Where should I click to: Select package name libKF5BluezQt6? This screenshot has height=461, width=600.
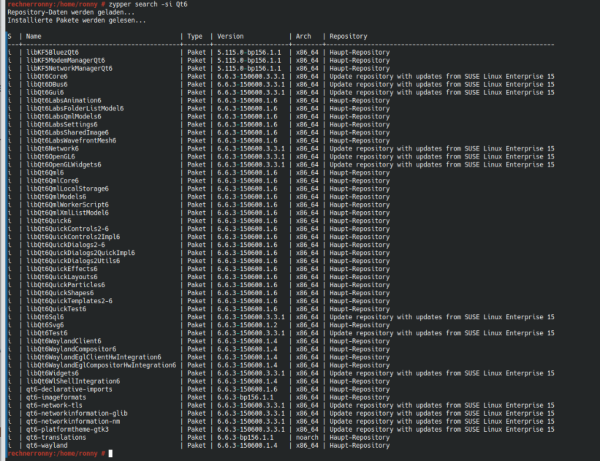coord(52,52)
